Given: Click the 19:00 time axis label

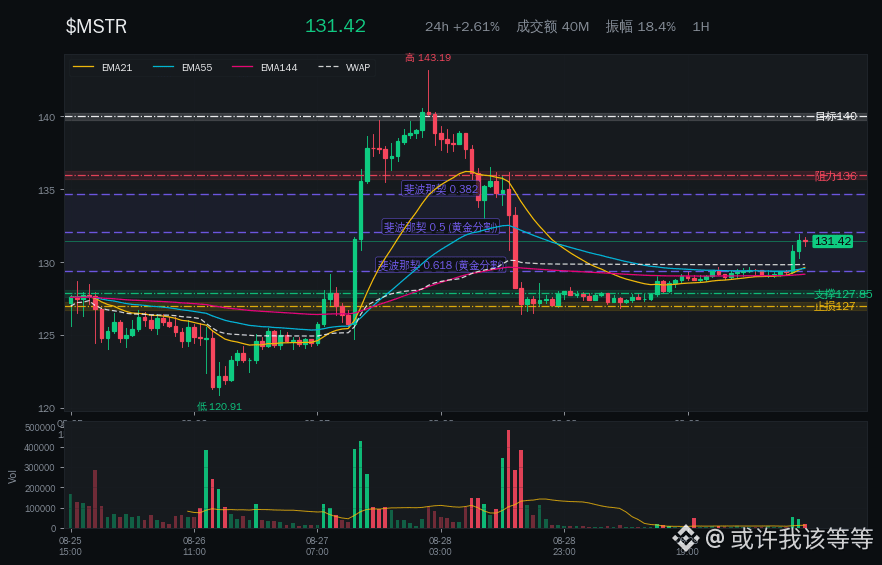Looking at the screenshot, I should tap(688, 551).
